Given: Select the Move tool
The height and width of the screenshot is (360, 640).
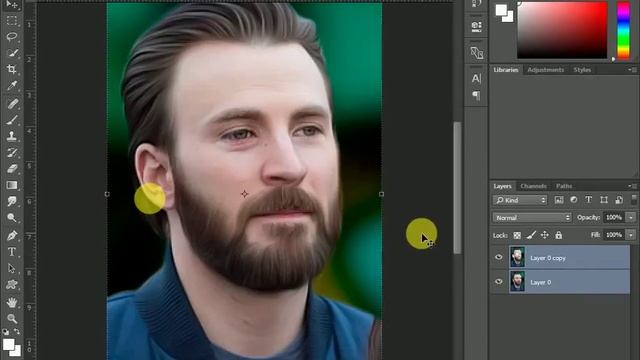Looking at the screenshot, I should coord(12,4).
